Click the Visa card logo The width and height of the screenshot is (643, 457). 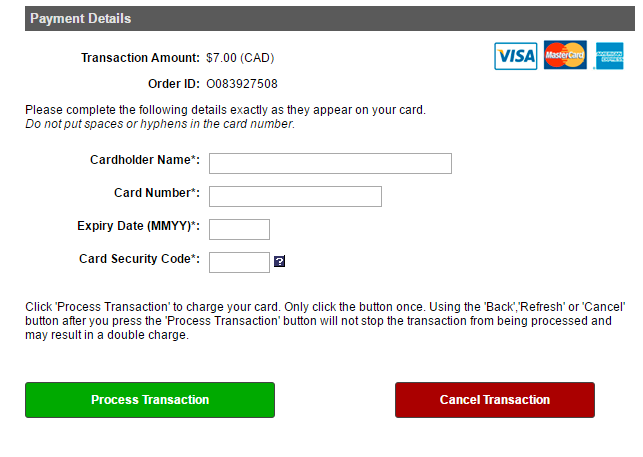tap(515, 56)
